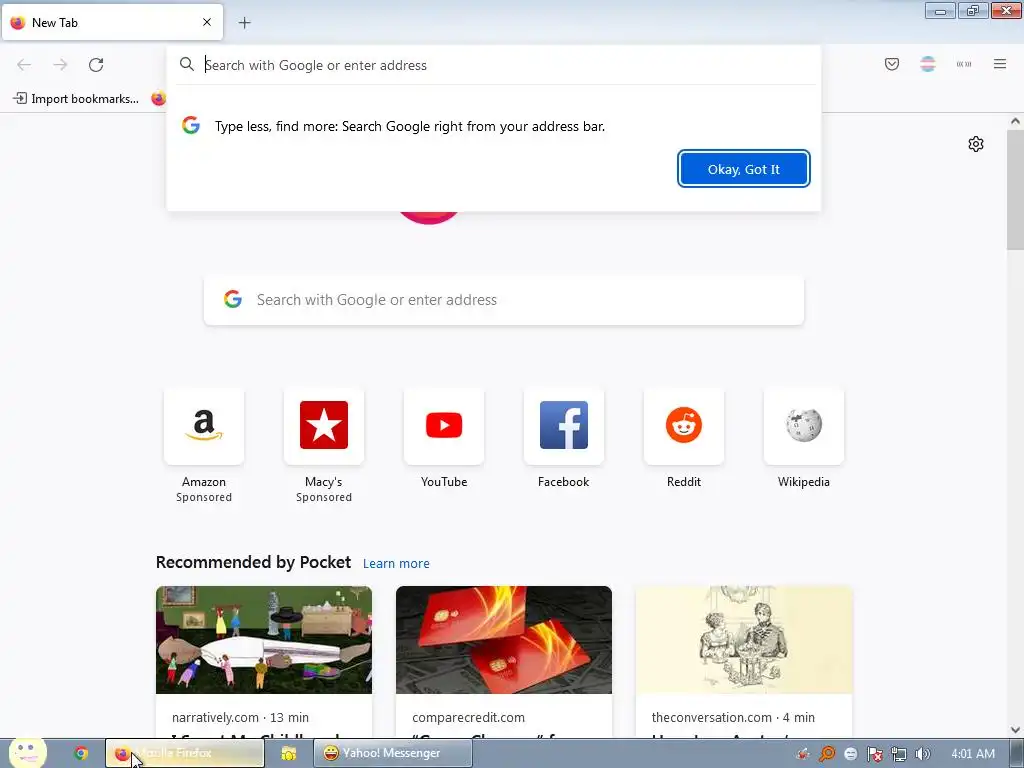Click the network tray icon

pyautogui.click(x=899, y=754)
